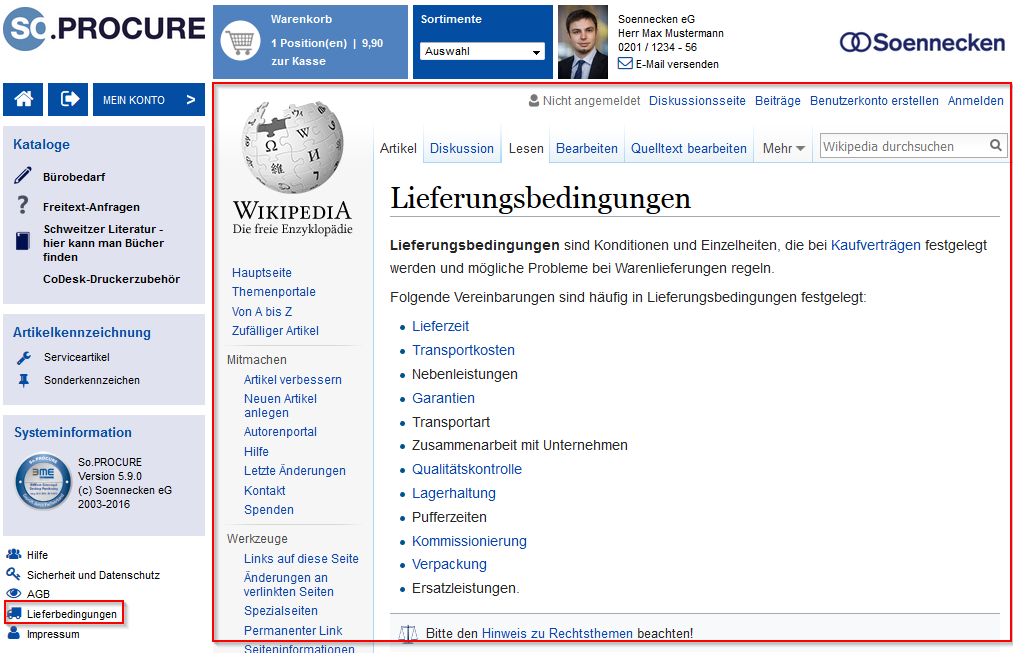The width and height of the screenshot is (1013, 653).
Task: Click the eye icon next to AGB
Action: pyautogui.click(x=14, y=593)
